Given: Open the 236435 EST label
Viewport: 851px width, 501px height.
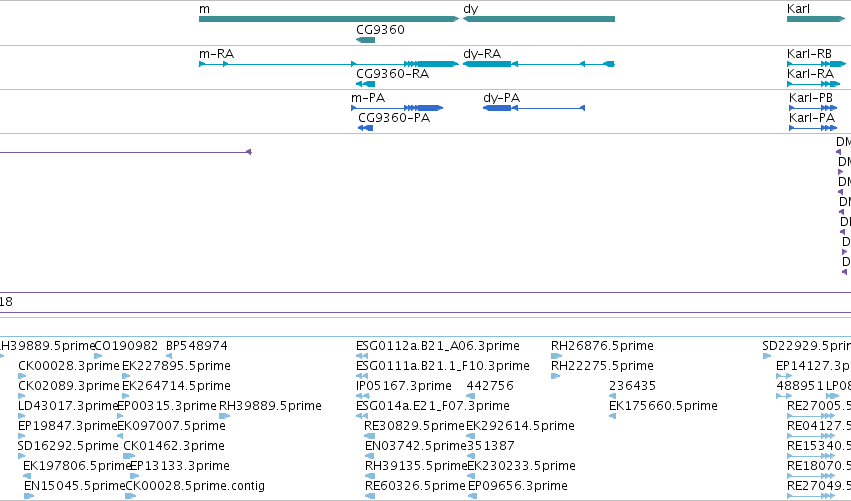Looking at the screenshot, I should pos(632,386).
